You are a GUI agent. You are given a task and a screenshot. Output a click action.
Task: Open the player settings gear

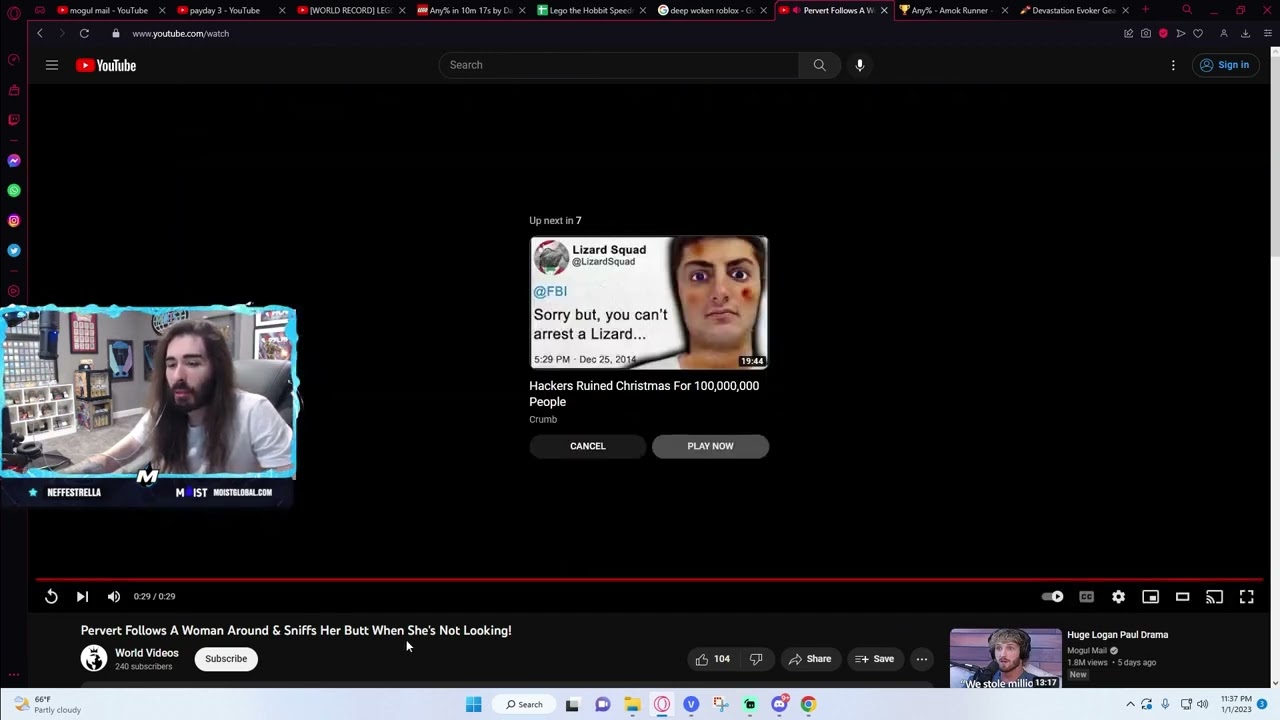click(1118, 596)
